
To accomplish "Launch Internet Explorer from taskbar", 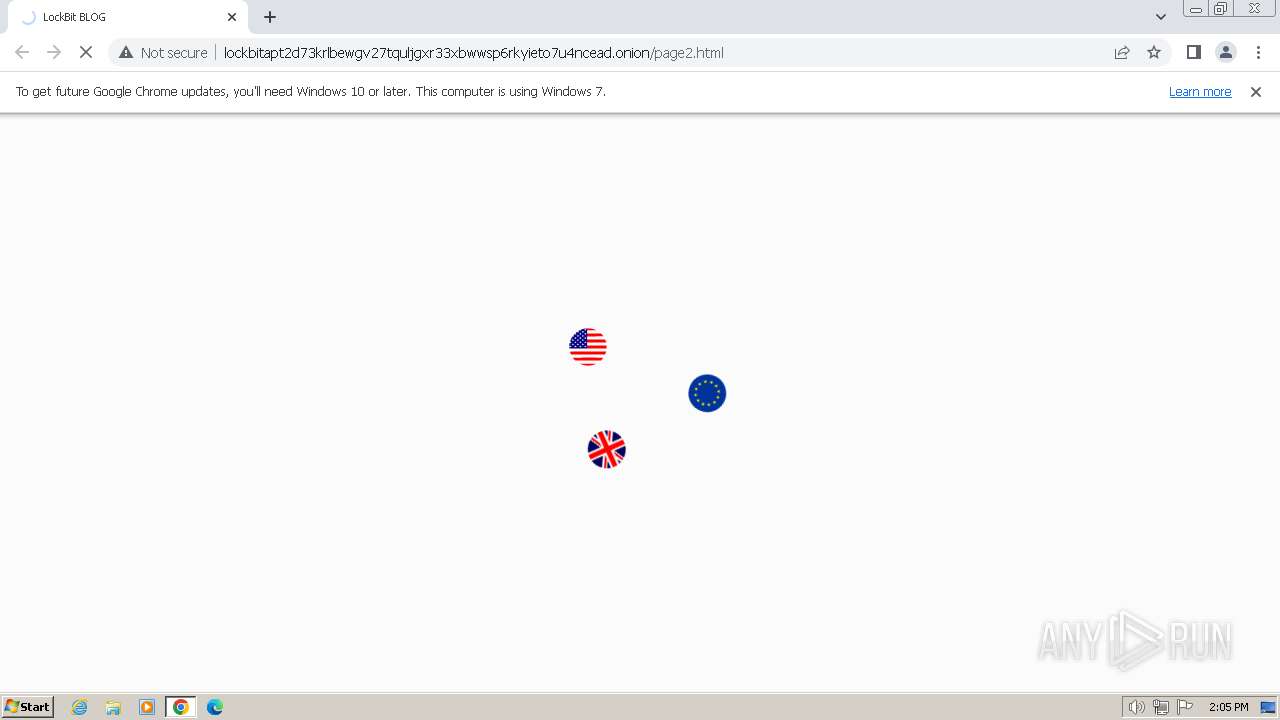I will coord(80,707).
